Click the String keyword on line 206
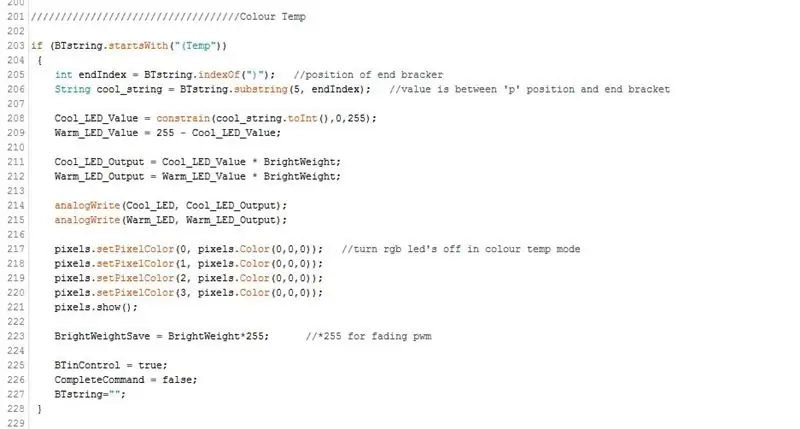This screenshot has width=800, height=429. tap(72, 89)
